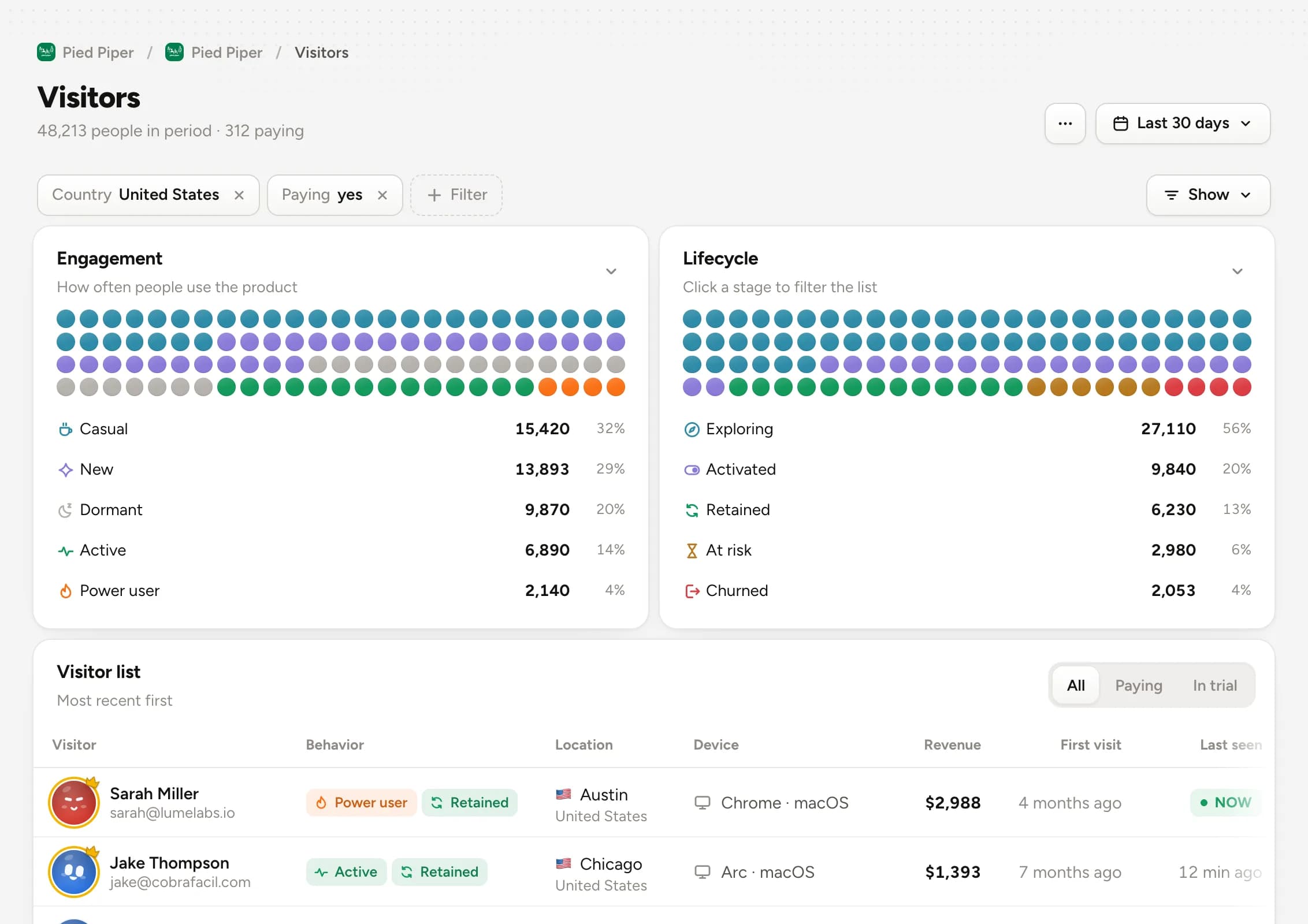Viewport: 1308px width, 924px height.
Task: Click the Churned exit icon
Action: (692, 591)
